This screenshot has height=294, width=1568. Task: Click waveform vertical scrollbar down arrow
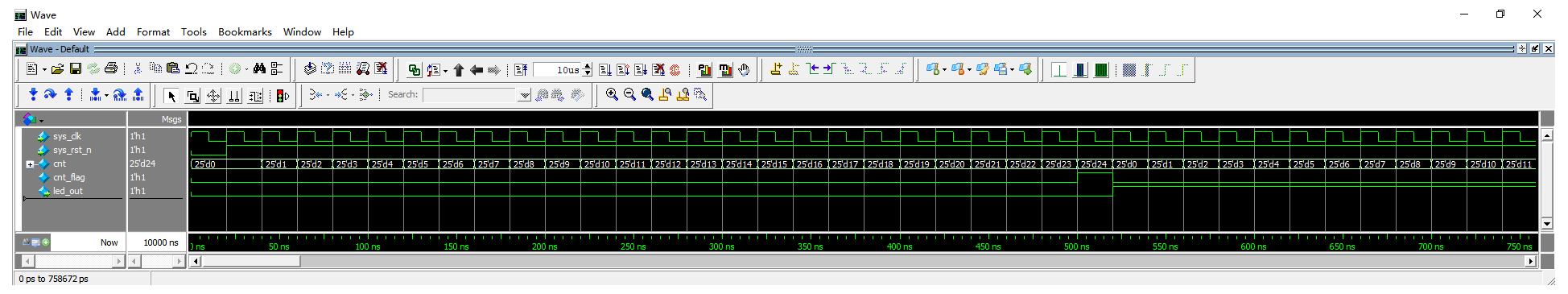[1546, 223]
